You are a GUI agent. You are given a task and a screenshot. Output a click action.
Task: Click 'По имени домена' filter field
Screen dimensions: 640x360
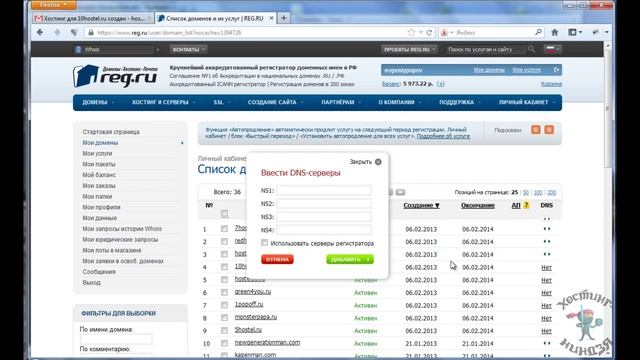[x=116, y=339]
